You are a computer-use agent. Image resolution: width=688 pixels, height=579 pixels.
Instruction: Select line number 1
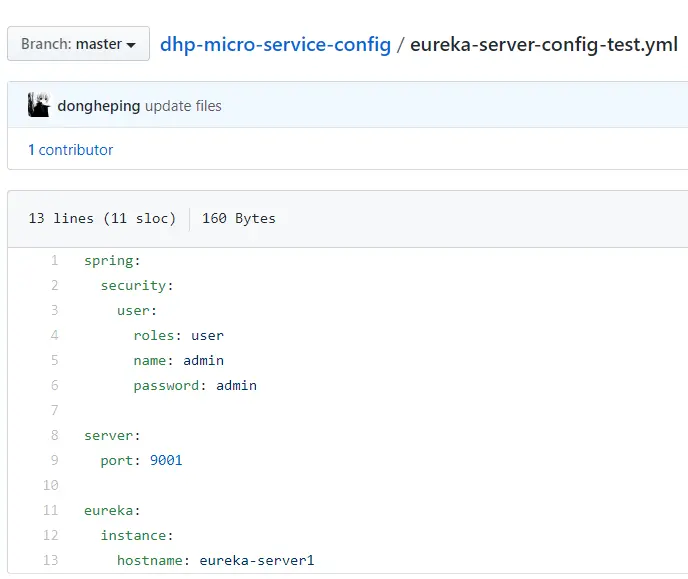54,261
